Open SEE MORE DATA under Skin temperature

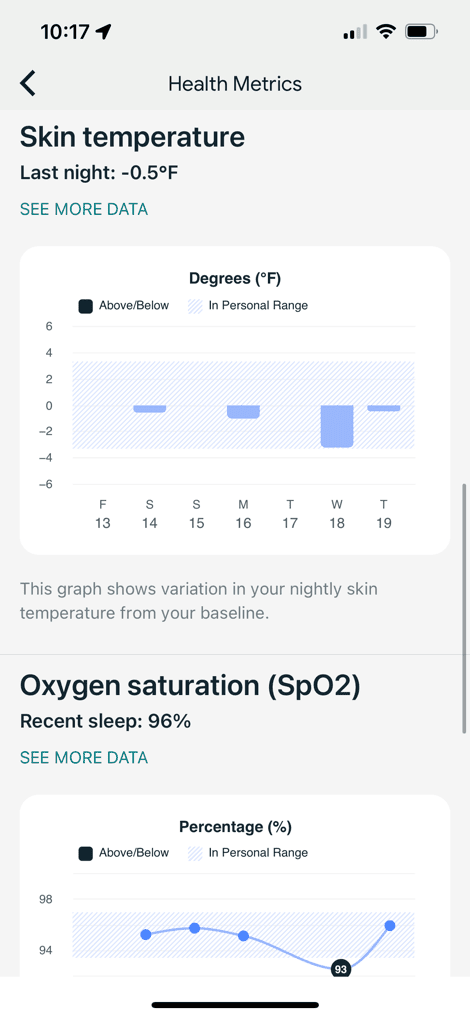tap(84, 209)
